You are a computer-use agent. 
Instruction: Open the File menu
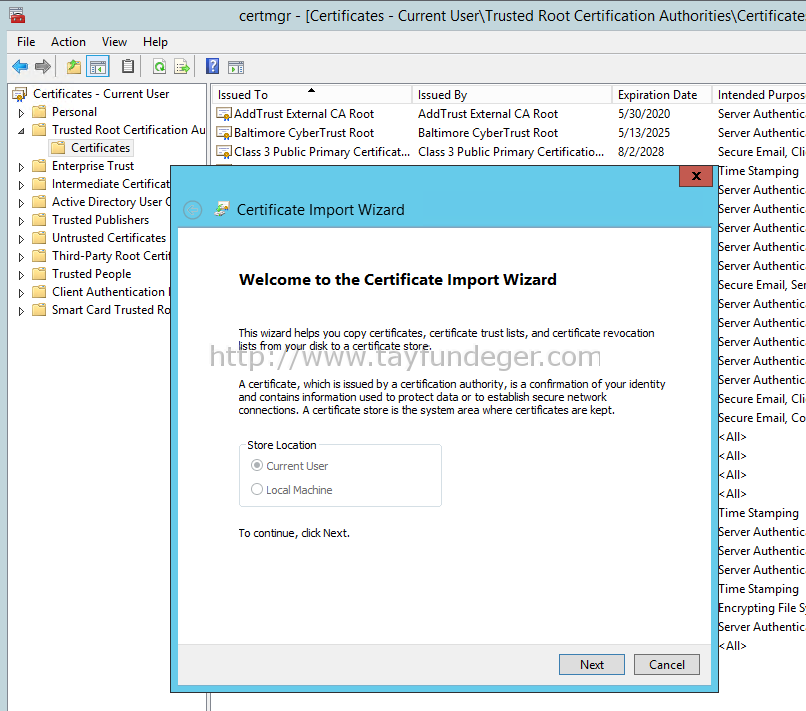pos(26,42)
